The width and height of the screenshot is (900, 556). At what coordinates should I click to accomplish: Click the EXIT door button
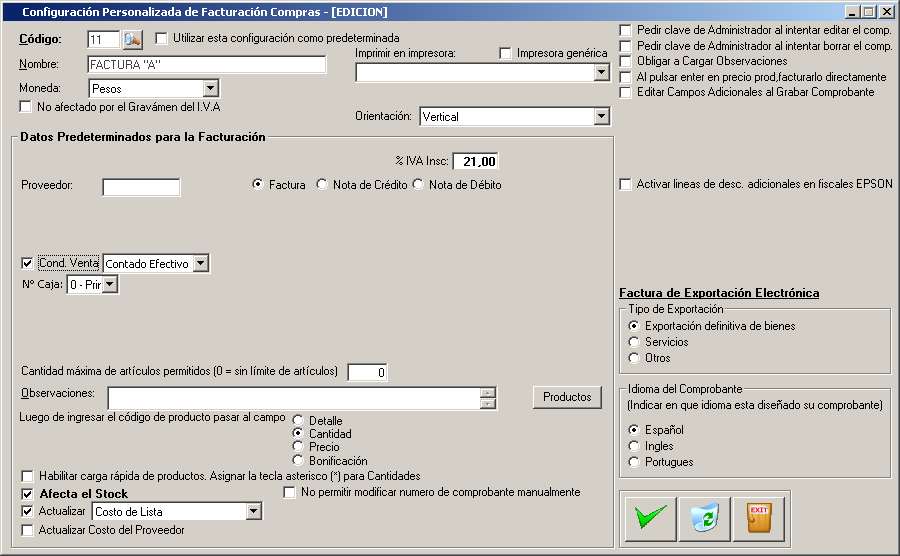click(x=759, y=519)
